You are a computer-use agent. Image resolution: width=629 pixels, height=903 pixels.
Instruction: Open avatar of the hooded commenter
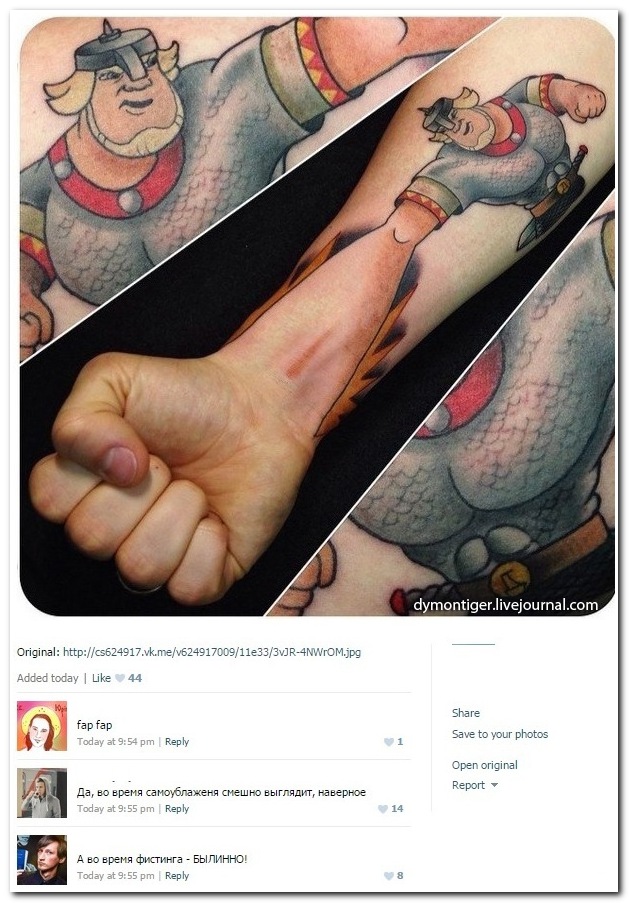tap(42, 793)
